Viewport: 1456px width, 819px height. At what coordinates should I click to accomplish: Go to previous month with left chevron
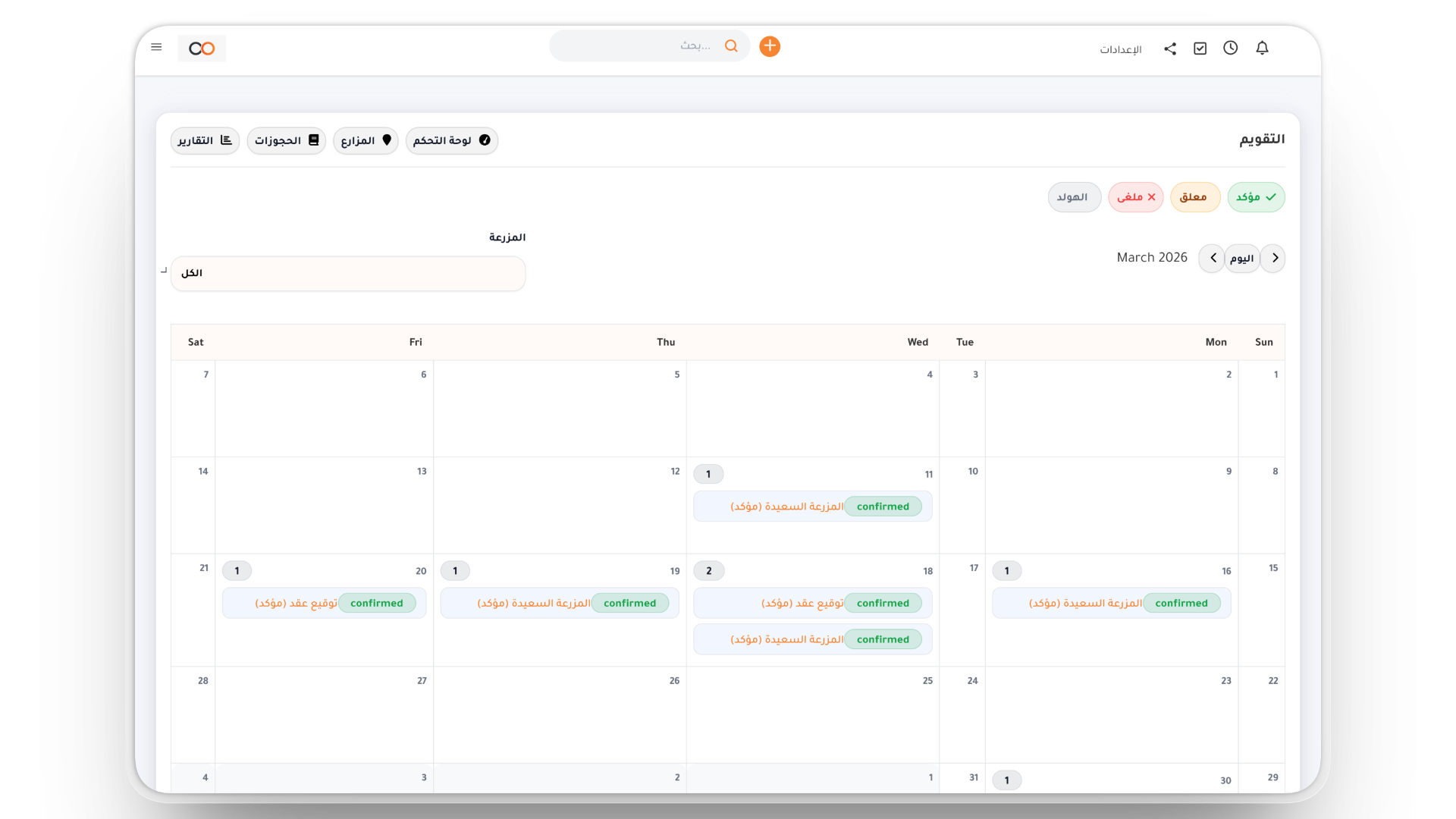(1213, 258)
